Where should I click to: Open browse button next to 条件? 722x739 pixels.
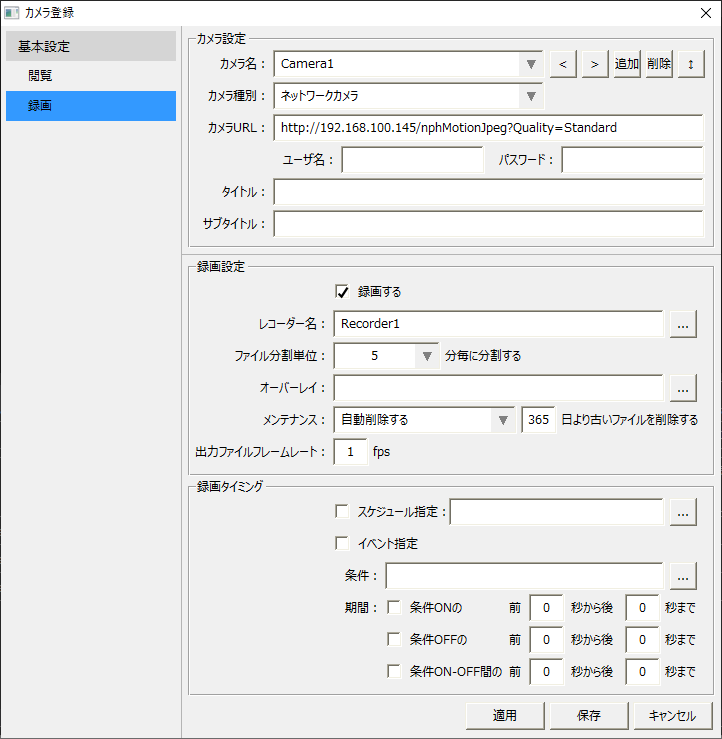[x=683, y=576]
